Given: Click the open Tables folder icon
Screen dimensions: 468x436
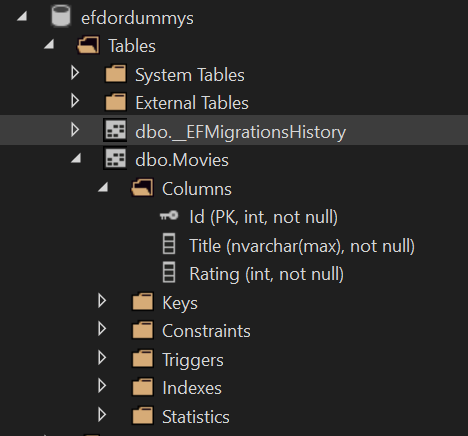Looking at the screenshot, I should click(x=88, y=45).
